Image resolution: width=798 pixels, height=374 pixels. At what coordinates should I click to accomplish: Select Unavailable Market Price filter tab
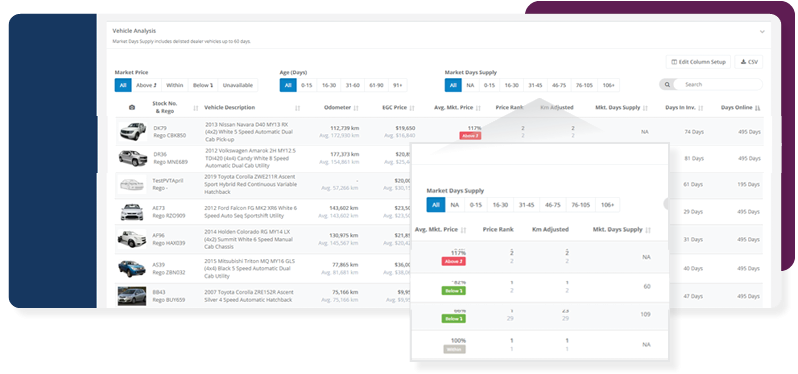[238, 85]
